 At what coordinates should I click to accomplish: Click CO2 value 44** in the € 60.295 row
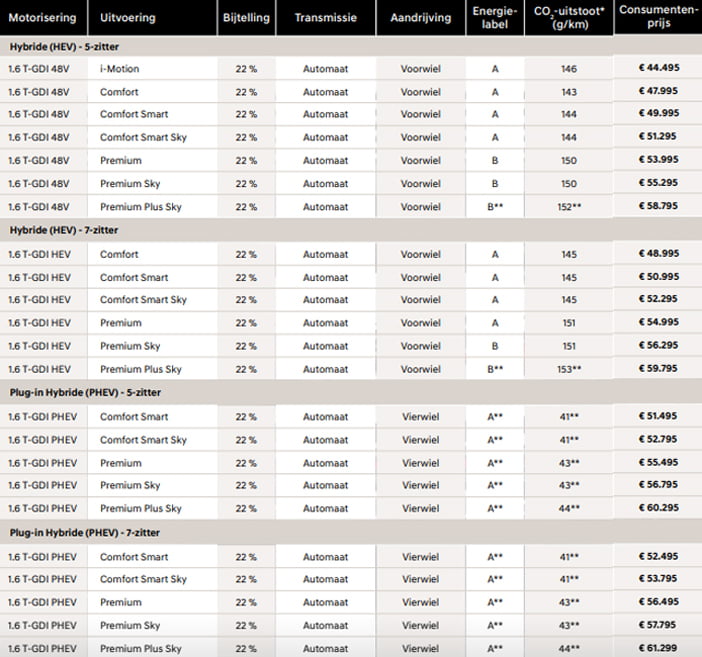point(569,509)
